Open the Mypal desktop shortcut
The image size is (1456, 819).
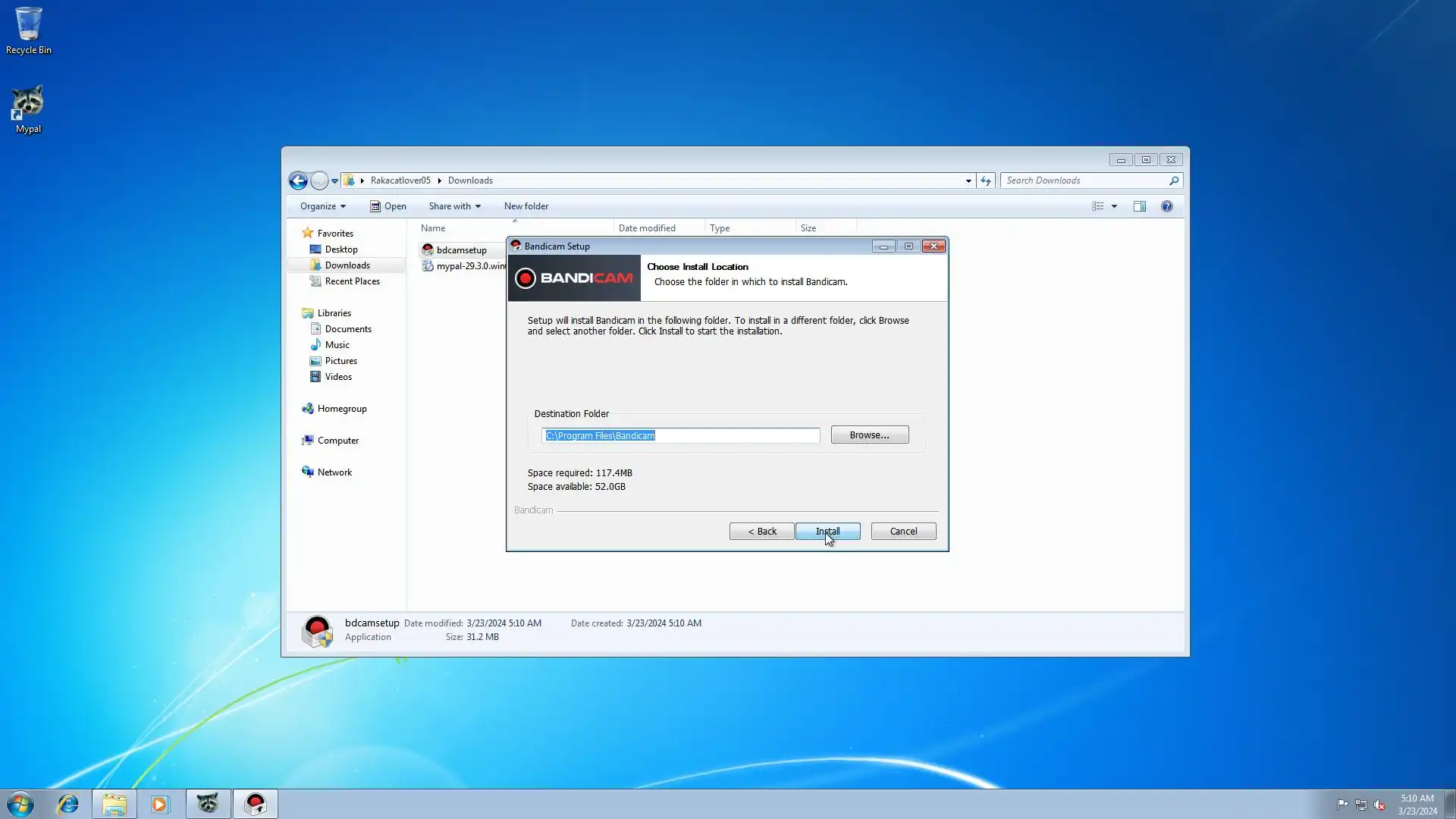(x=28, y=108)
